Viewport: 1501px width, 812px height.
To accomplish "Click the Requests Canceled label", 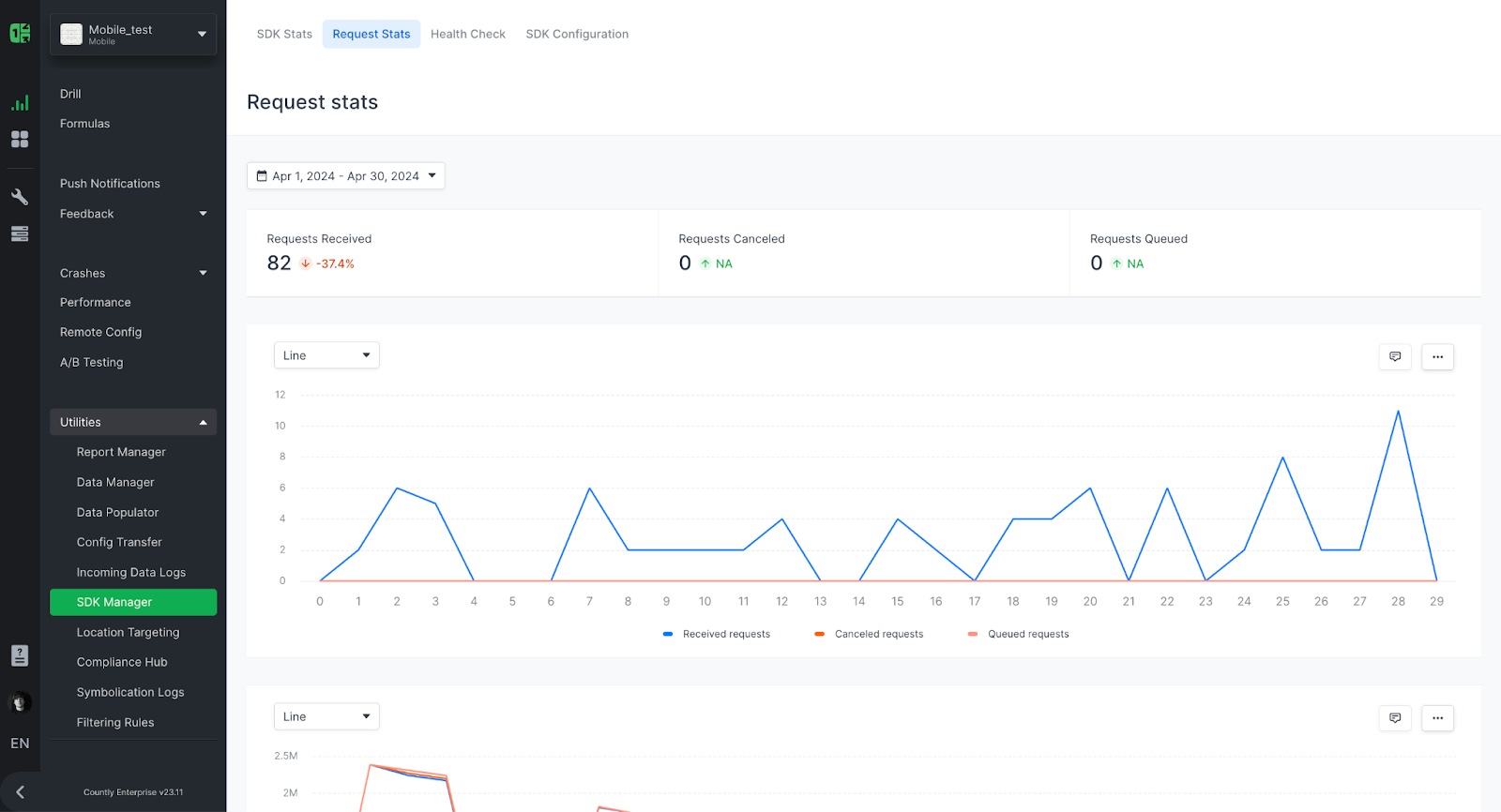I will tap(732, 239).
